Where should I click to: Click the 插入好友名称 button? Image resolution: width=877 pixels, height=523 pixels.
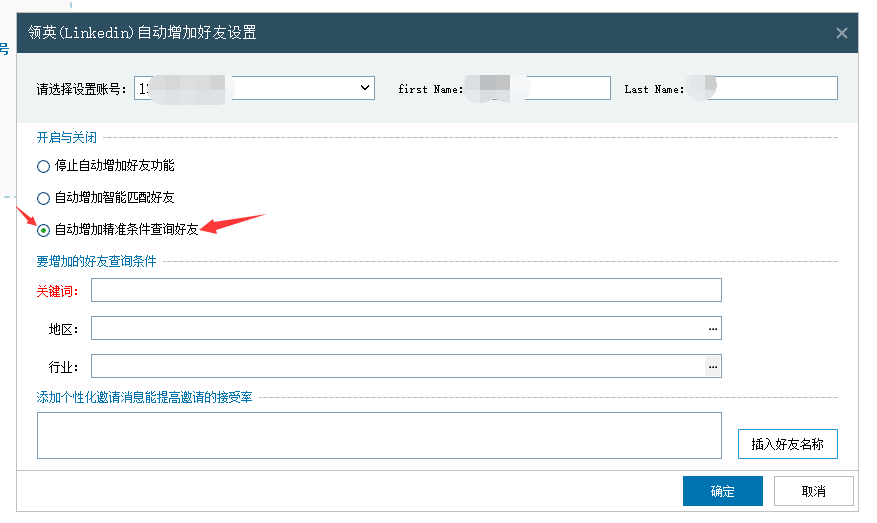tap(788, 444)
